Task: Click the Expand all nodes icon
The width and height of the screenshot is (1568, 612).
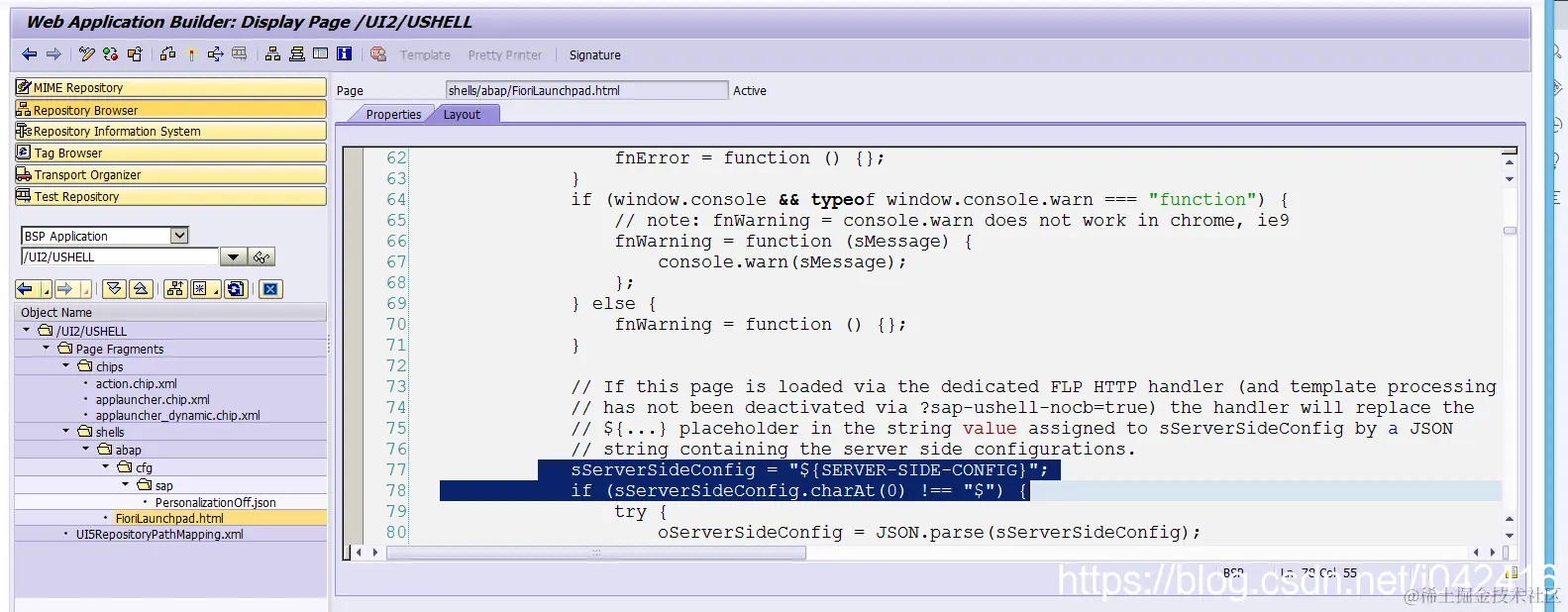Action: click(x=115, y=289)
